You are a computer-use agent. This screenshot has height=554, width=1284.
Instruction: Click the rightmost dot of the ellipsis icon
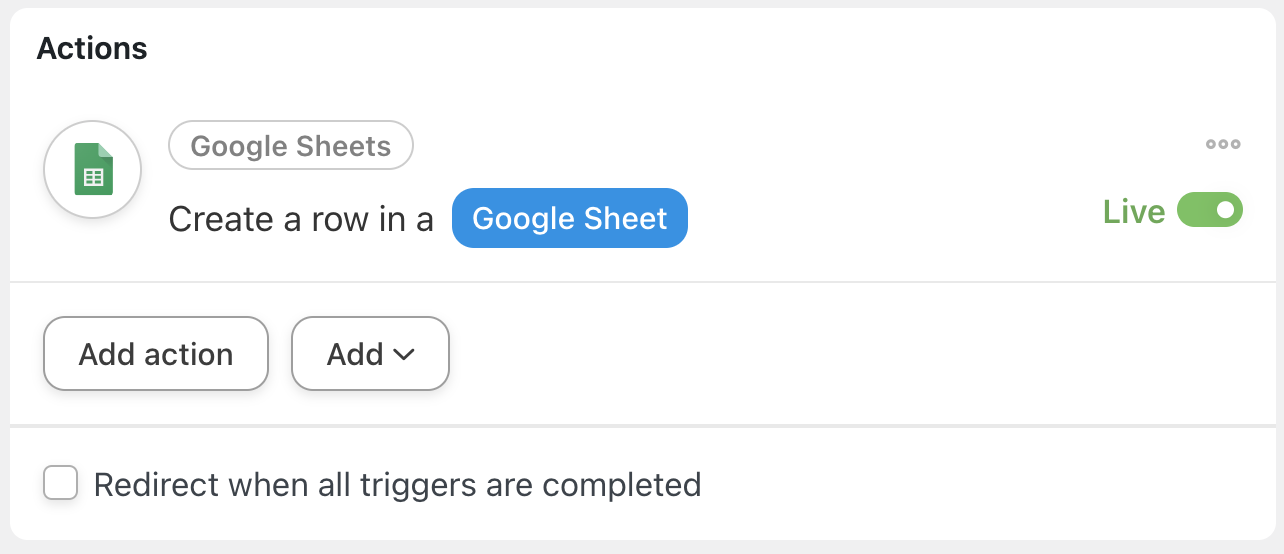(x=1236, y=144)
